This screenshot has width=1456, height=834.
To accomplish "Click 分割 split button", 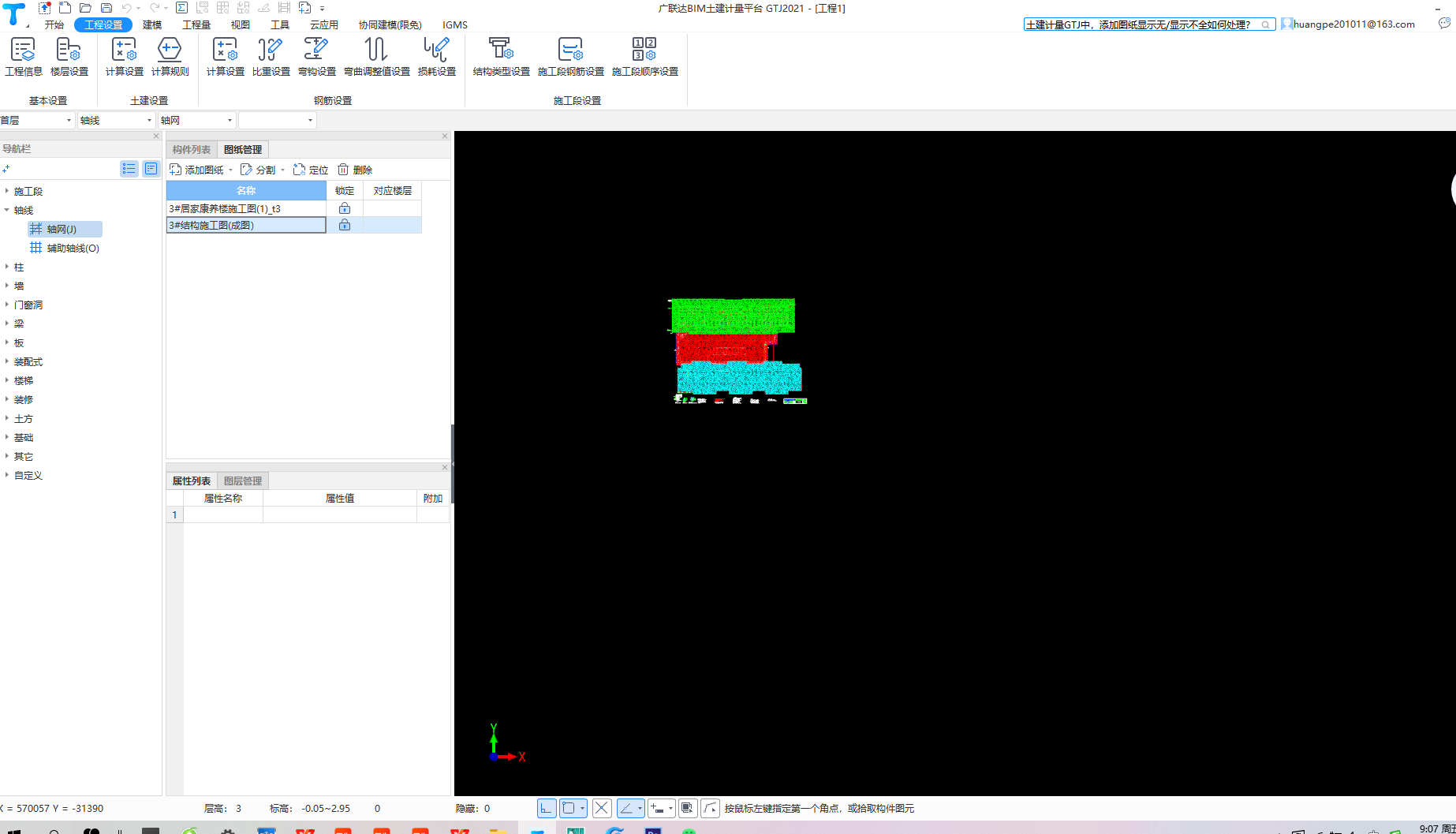I will pyautogui.click(x=259, y=170).
